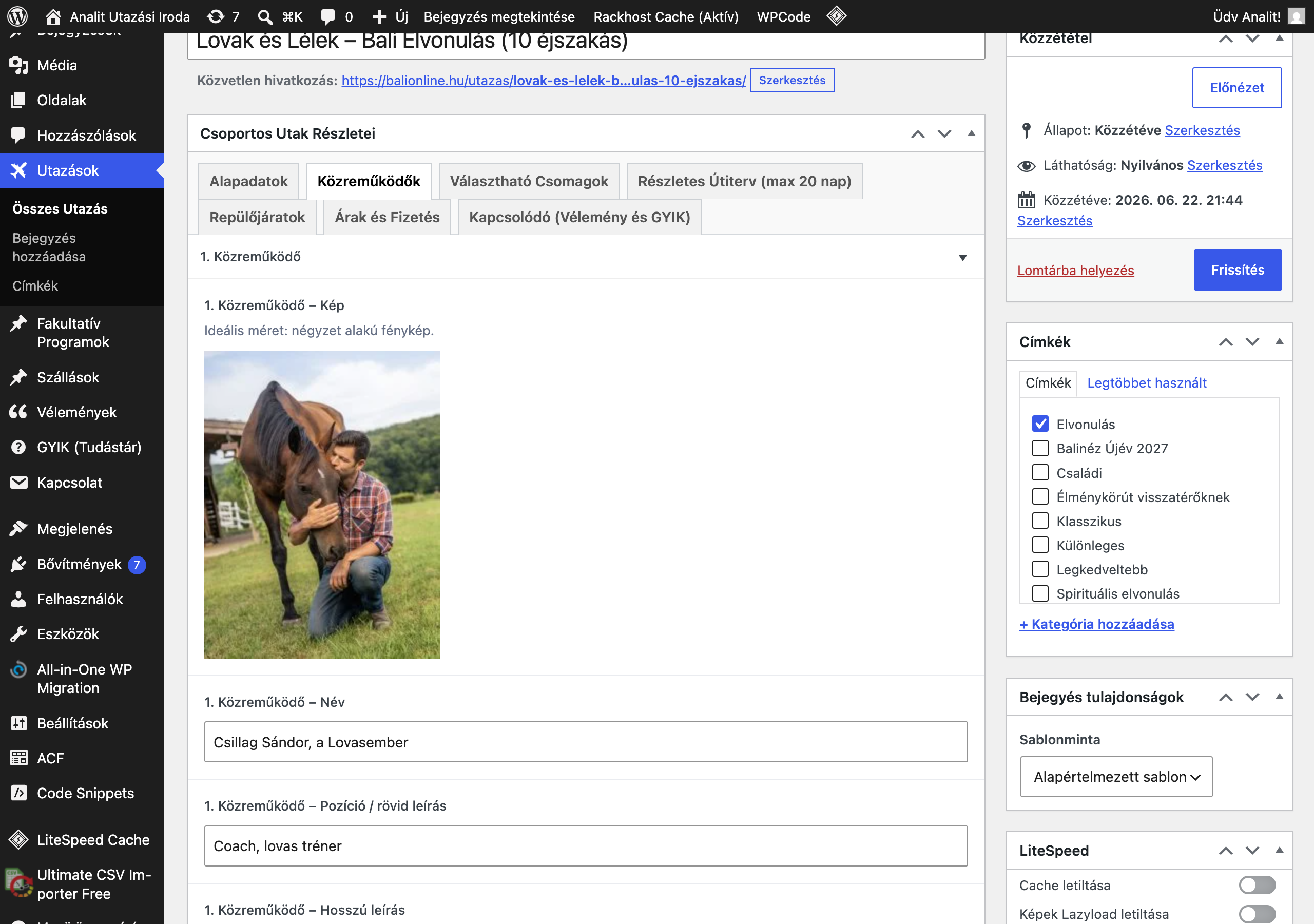
Task: Switch to Legtöbbet használt tags tab
Action: coord(1146,382)
